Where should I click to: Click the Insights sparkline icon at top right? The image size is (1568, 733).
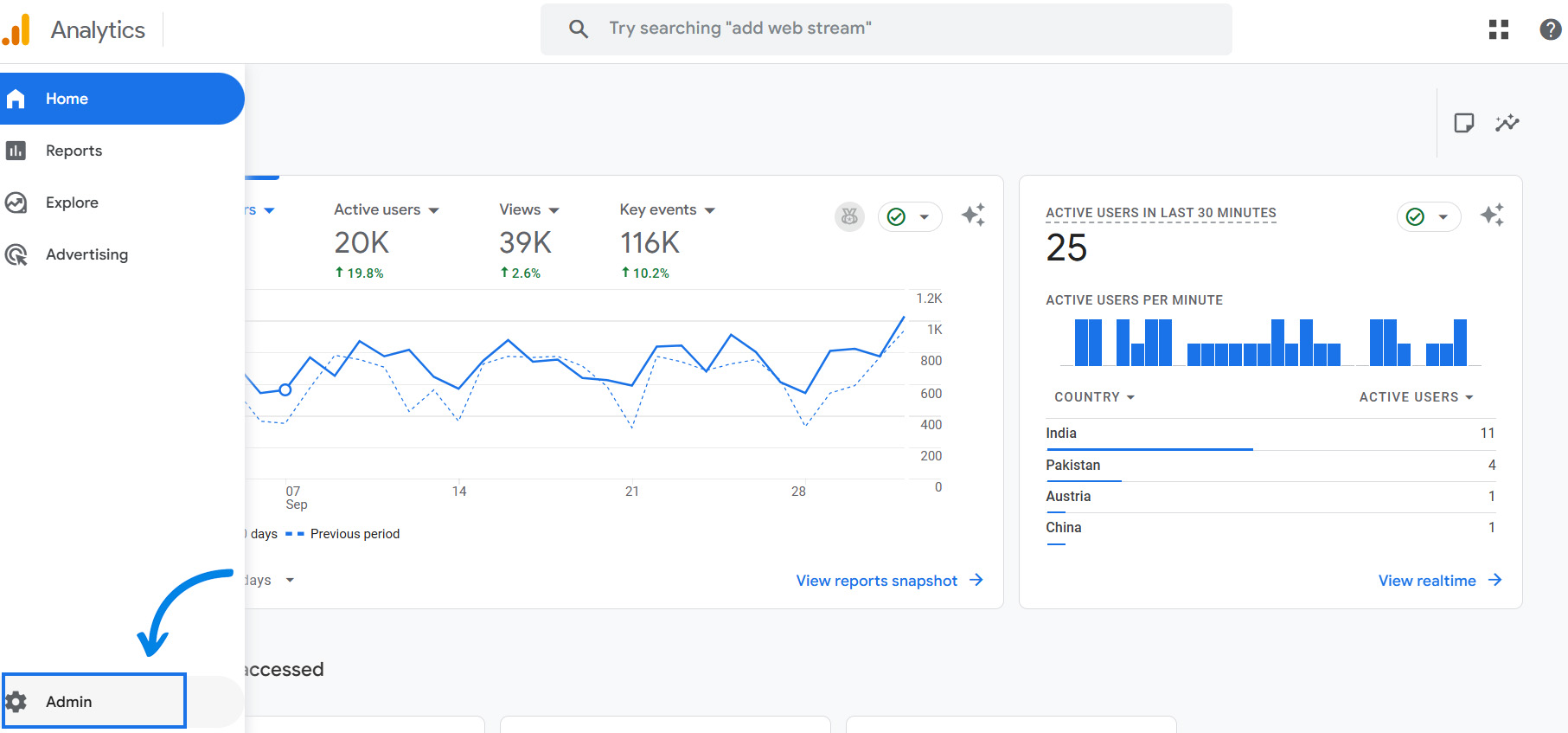pos(1507,123)
